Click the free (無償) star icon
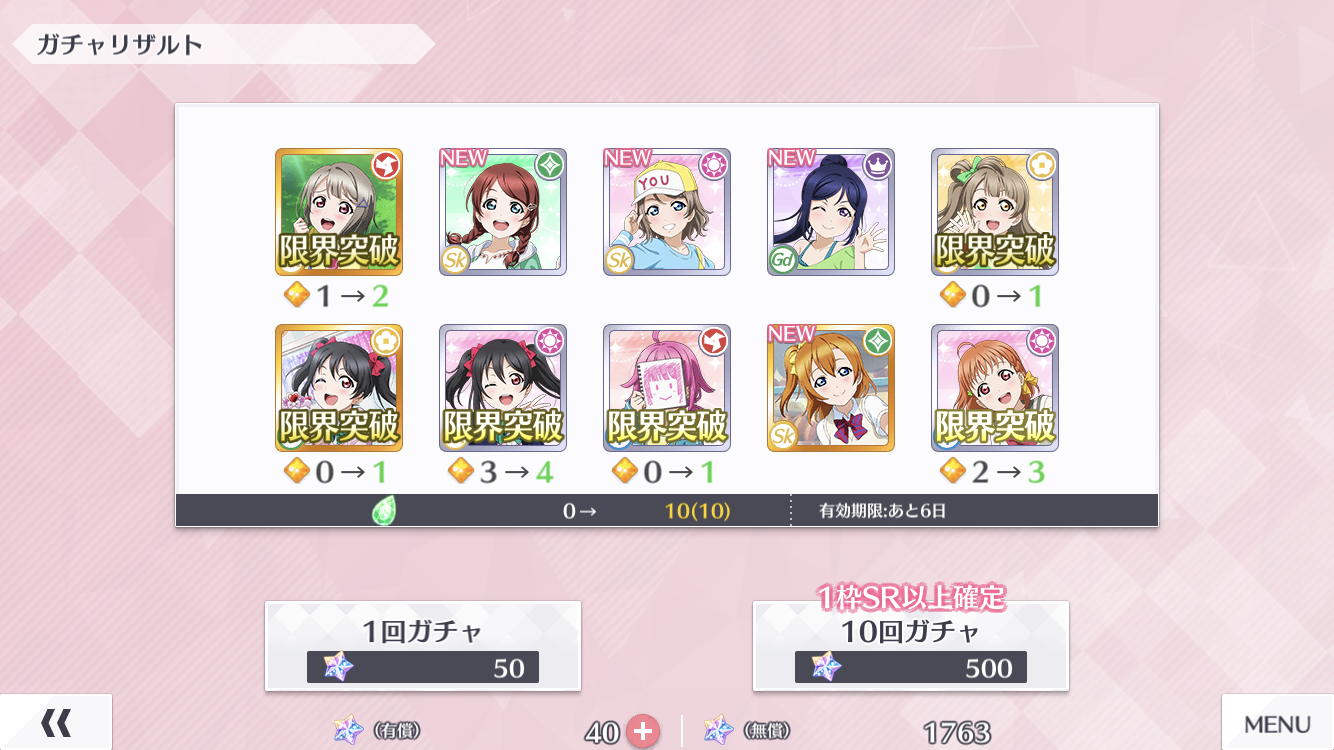The image size is (1334, 750). tap(718, 731)
